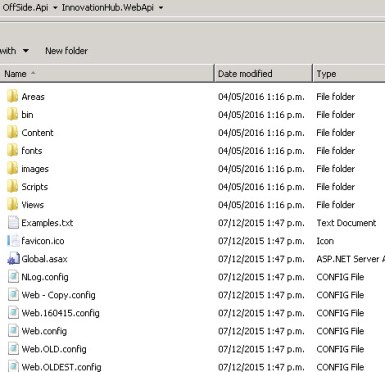Select the fonts folder icon
The image size is (385, 372).
[x=12, y=150]
